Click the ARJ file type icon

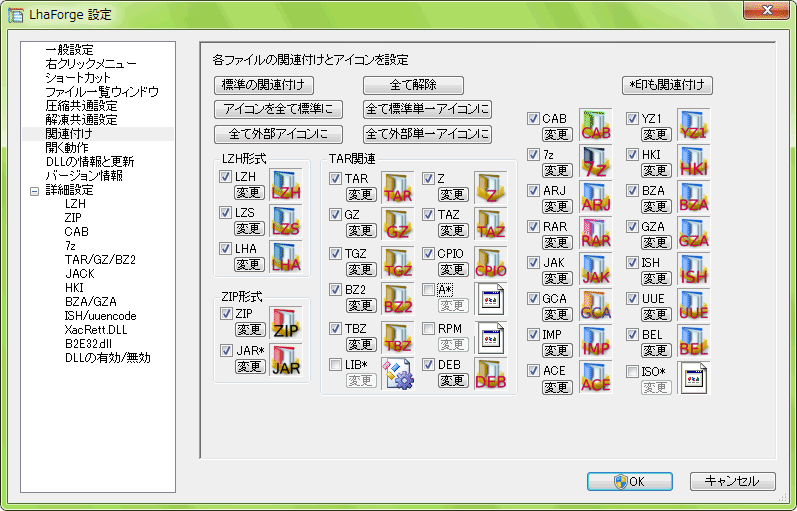596,197
